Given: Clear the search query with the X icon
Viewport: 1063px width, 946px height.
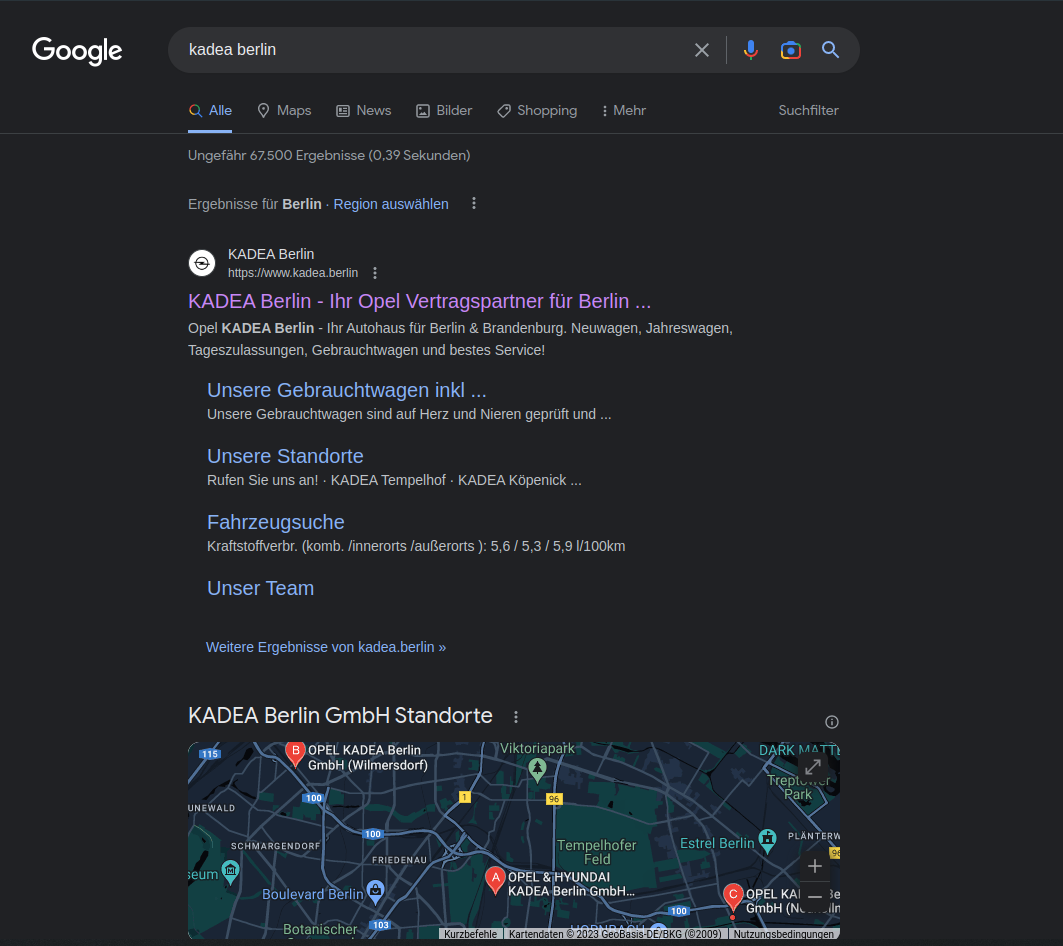Looking at the screenshot, I should (x=702, y=50).
